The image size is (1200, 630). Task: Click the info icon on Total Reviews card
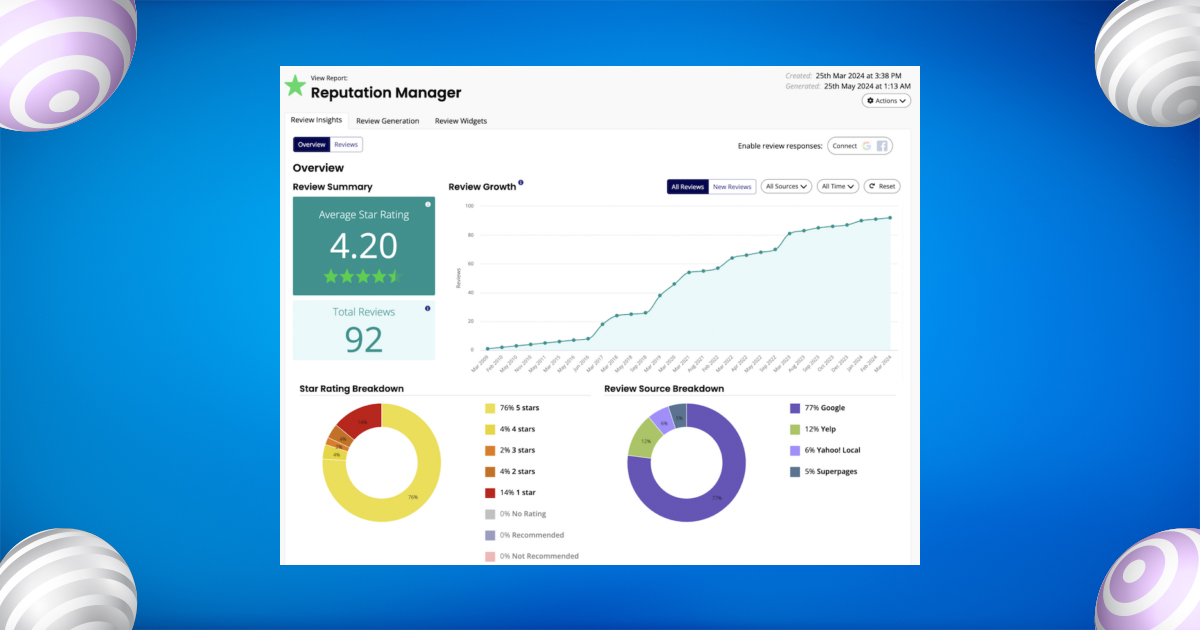click(428, 309)
